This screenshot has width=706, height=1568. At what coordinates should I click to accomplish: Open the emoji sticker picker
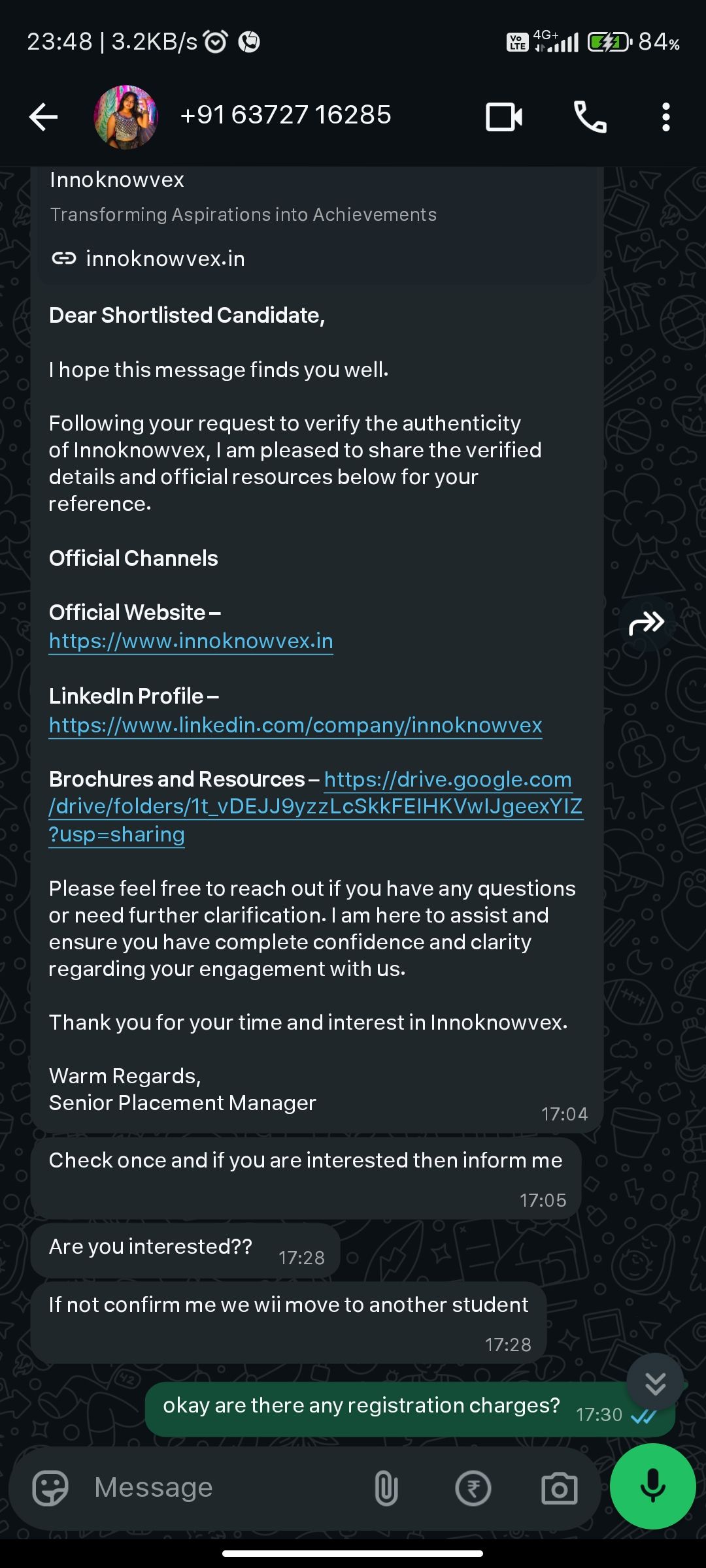click(50, 1488)
